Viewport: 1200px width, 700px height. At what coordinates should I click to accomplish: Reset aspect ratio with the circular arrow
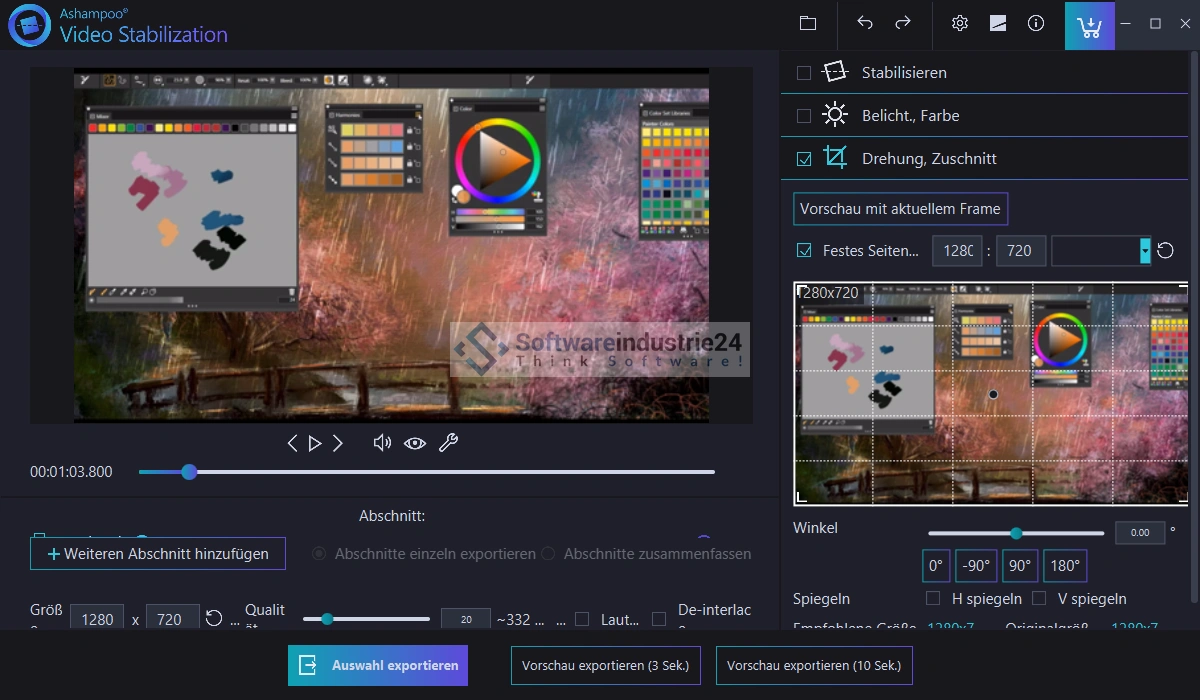pyautogui.click(x=1165, y=251)
